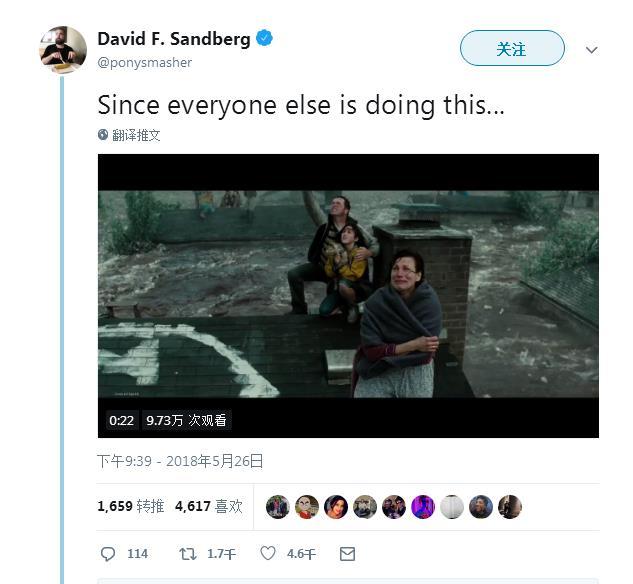The height and width of the screenshot is (584, 633).
Task: Open the David F. Sandberg name link
Action: pos(174,39)
